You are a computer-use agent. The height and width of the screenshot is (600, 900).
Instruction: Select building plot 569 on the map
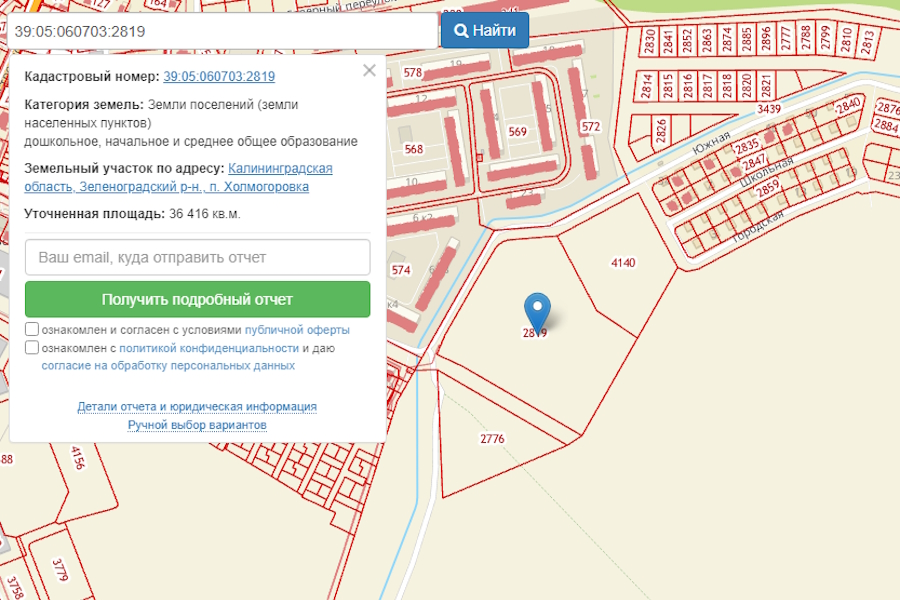pos(517,132)
